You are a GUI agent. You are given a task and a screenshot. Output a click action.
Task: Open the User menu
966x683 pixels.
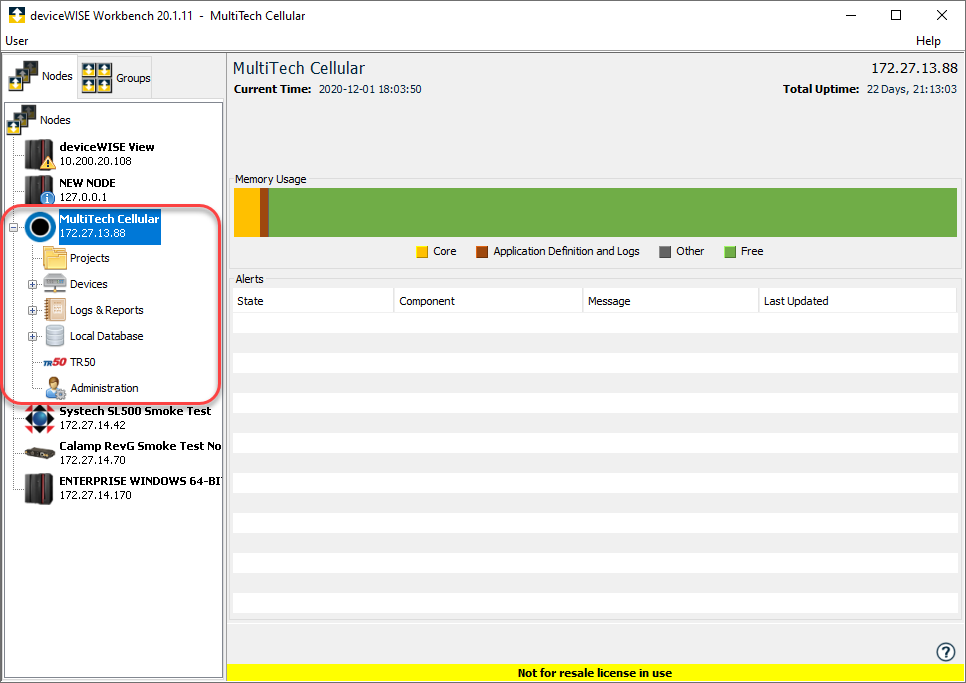[17, 41]
